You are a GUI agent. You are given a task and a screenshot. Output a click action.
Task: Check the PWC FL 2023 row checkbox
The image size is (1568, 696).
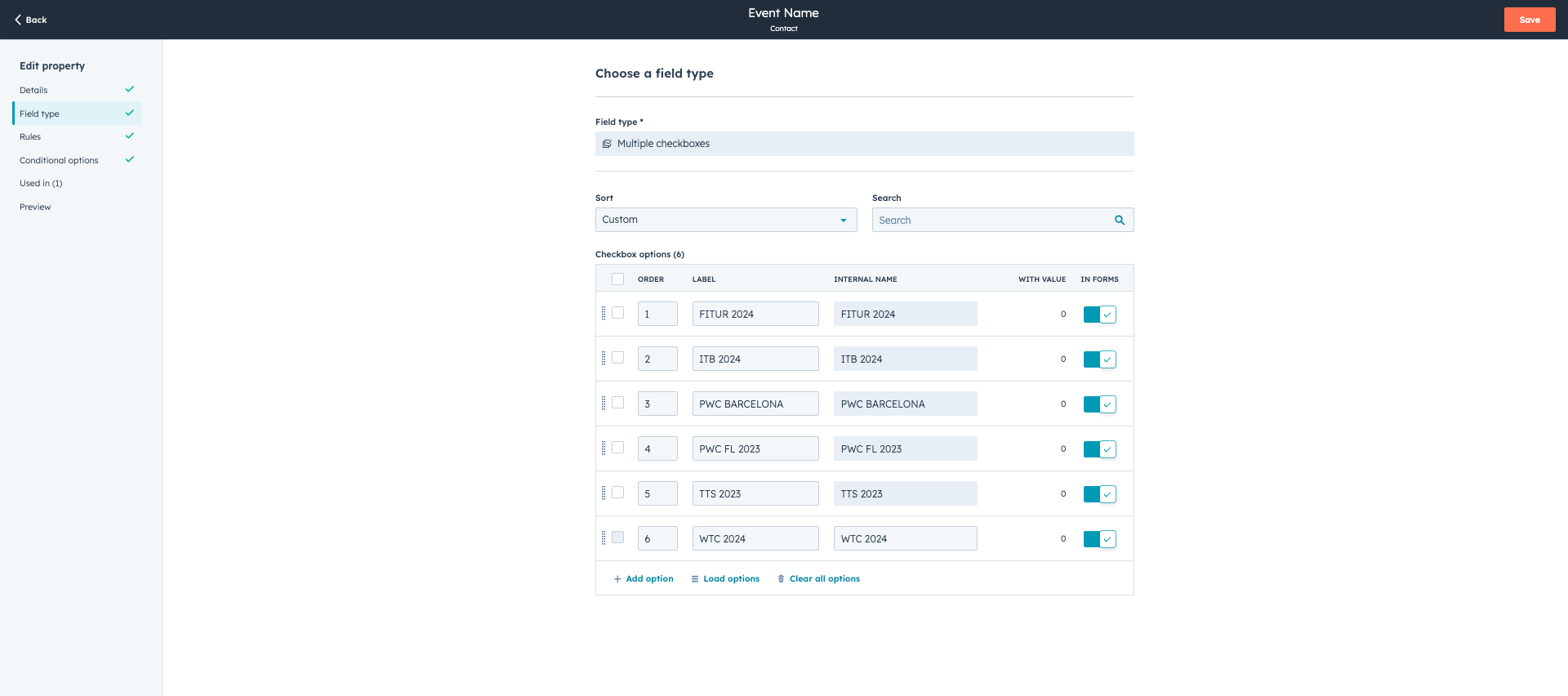point(617,448)
